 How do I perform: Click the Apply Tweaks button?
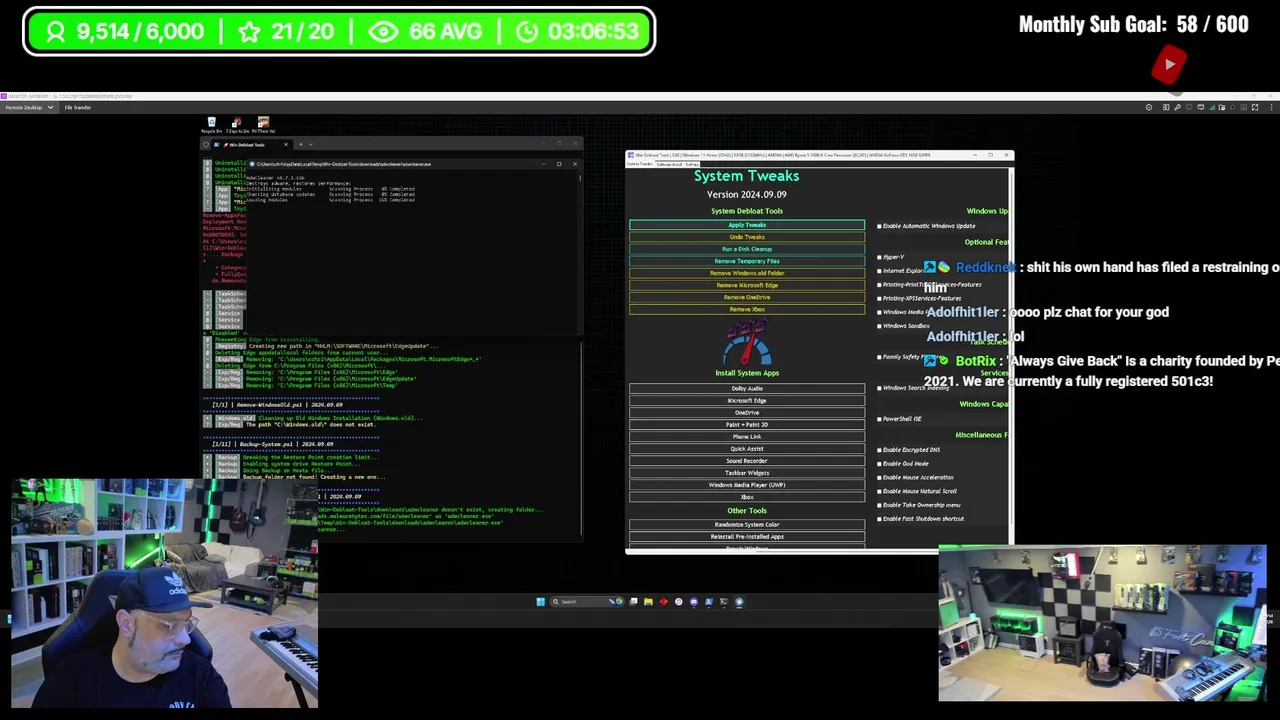747,225
